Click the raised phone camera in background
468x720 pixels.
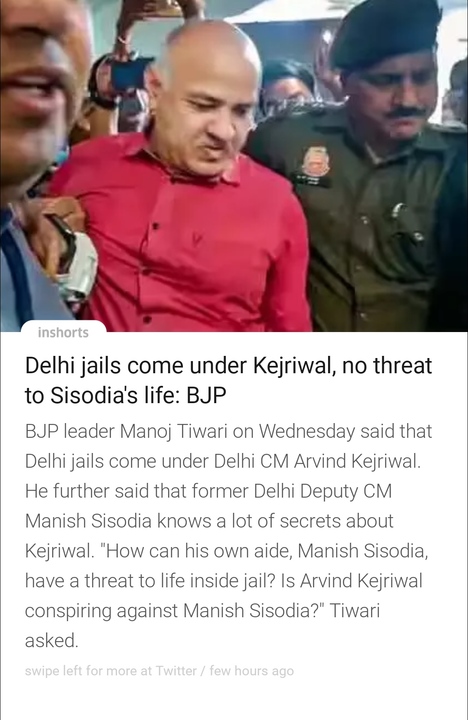(x=131, y=75)
